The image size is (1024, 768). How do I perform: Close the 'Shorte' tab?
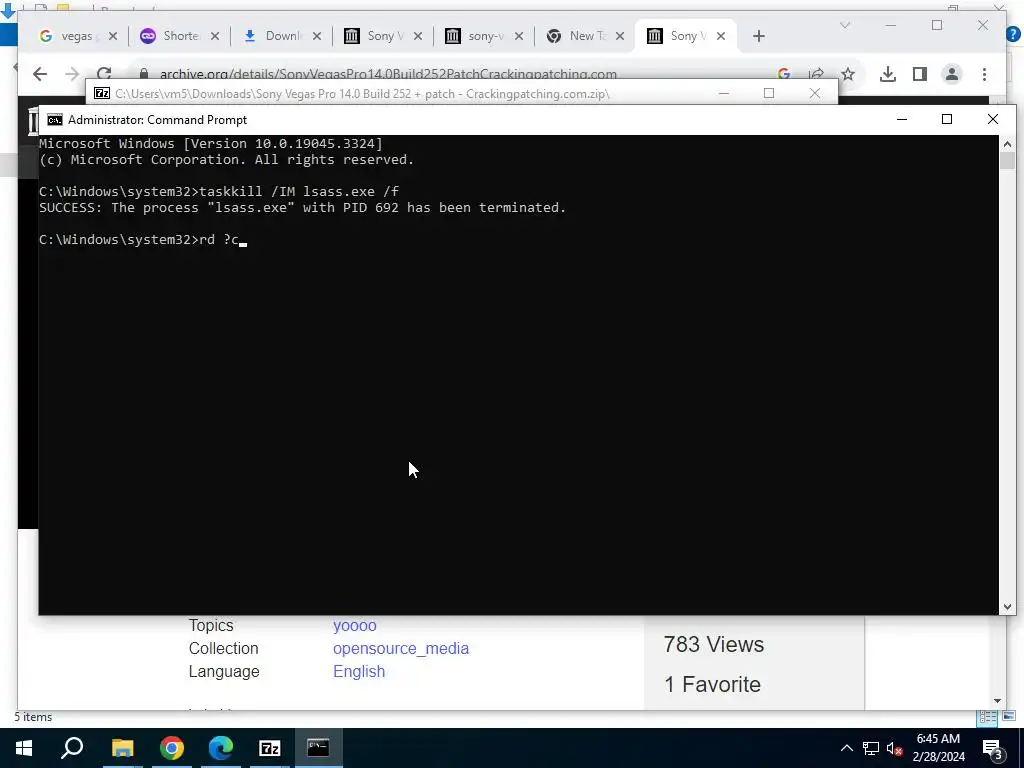point(215,36)
